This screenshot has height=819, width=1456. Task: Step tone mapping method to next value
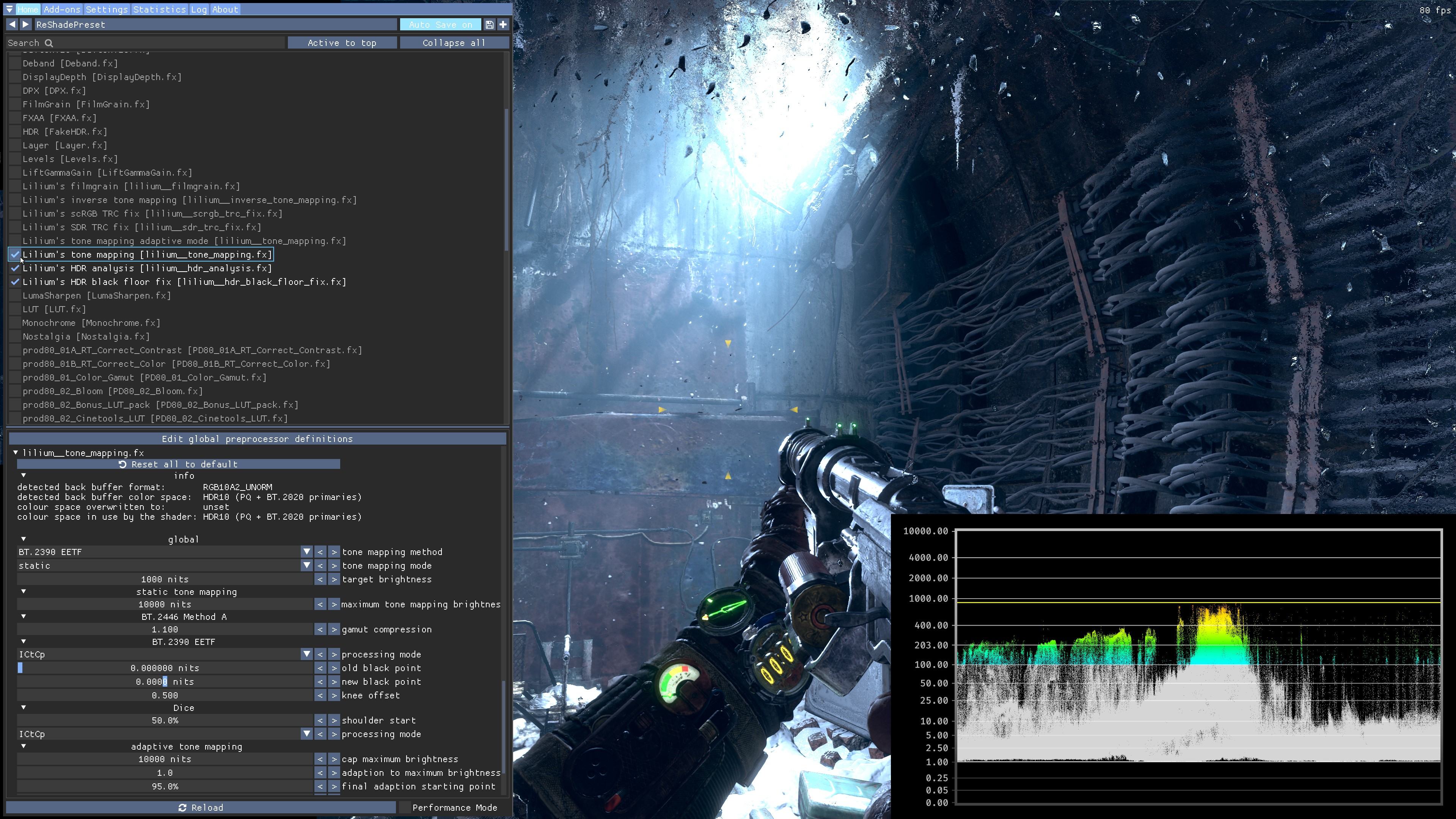pyautogui.click(x=334, y=552)
